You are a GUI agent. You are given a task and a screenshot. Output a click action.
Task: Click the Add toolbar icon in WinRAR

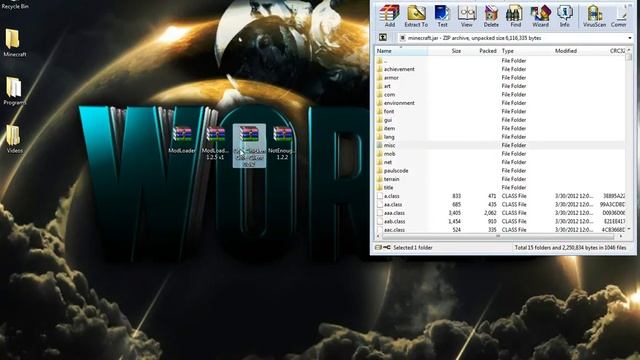pos(389,16)
